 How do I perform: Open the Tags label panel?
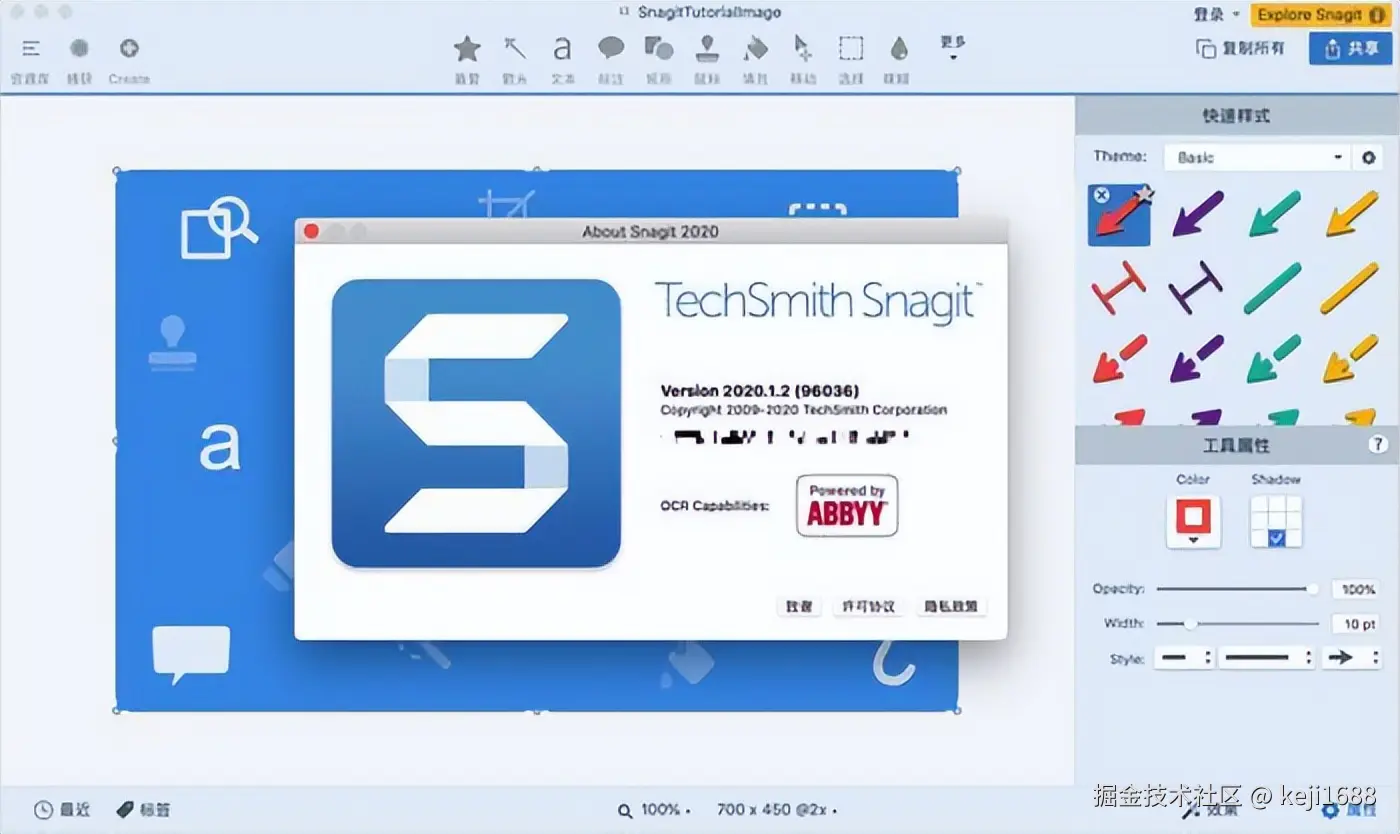pyautogui.click(x=143, y=810)
